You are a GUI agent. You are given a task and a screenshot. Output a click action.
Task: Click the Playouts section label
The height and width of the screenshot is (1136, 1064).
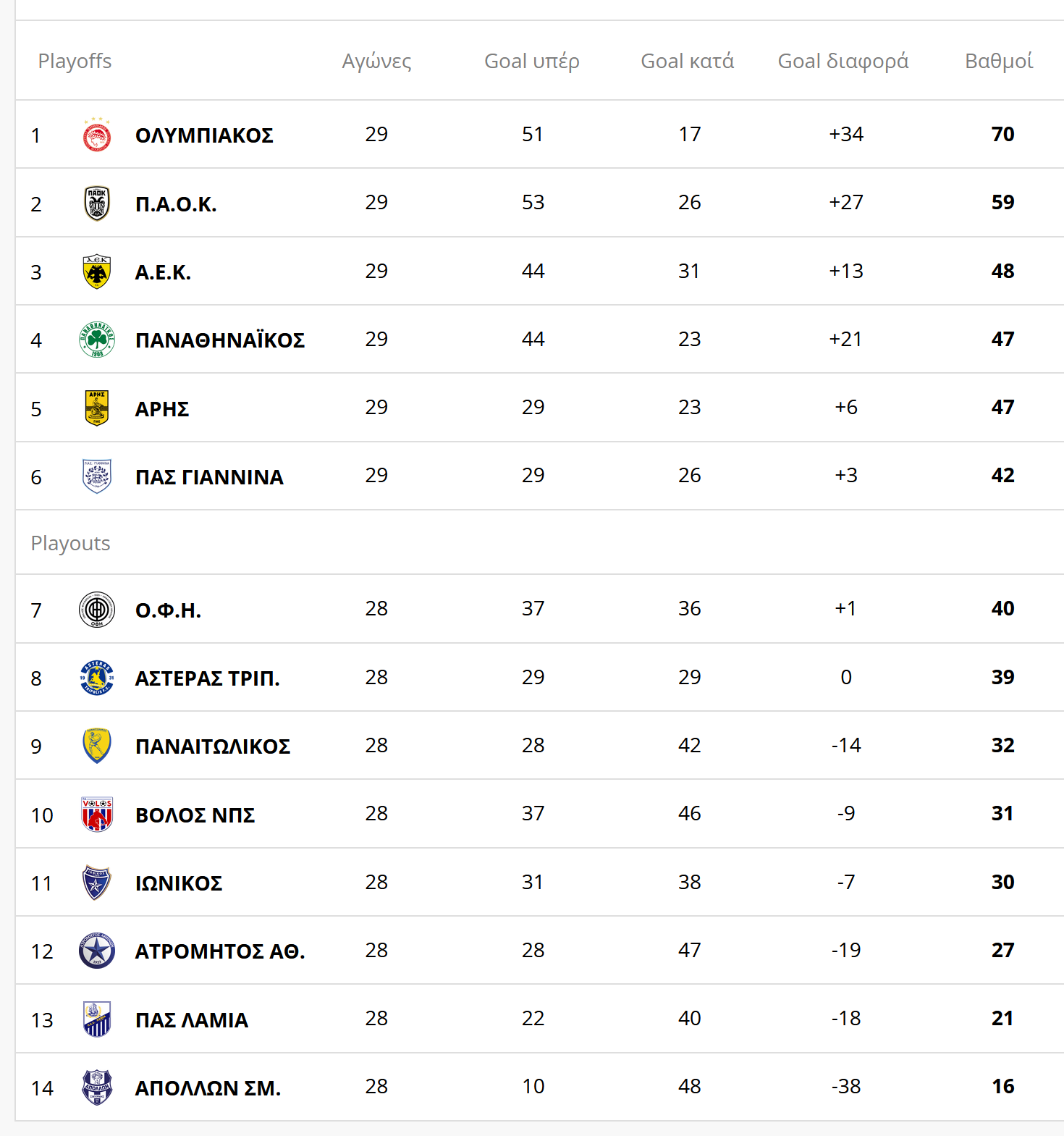click(70, 543)
